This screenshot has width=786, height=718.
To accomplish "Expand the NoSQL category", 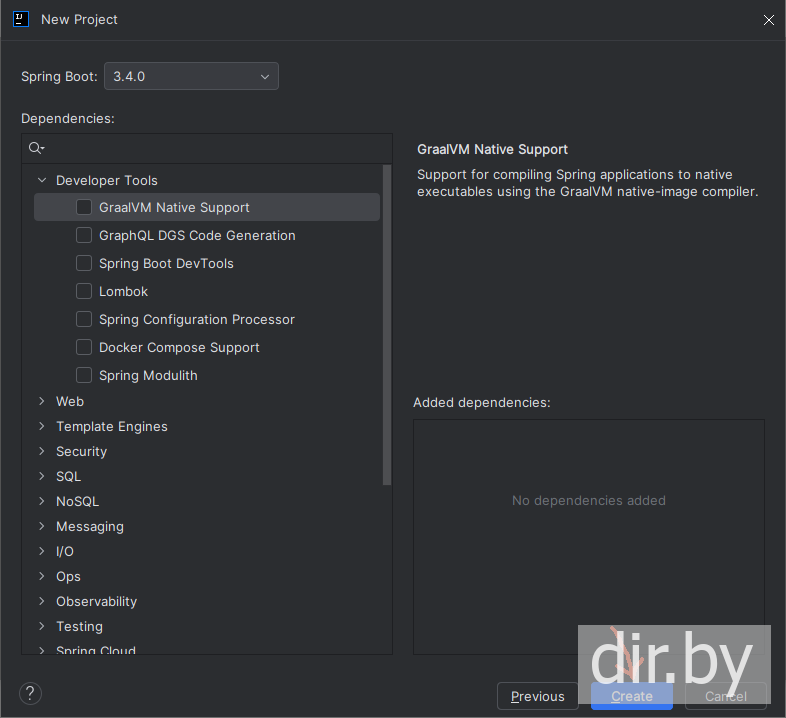I will point(42,501).
